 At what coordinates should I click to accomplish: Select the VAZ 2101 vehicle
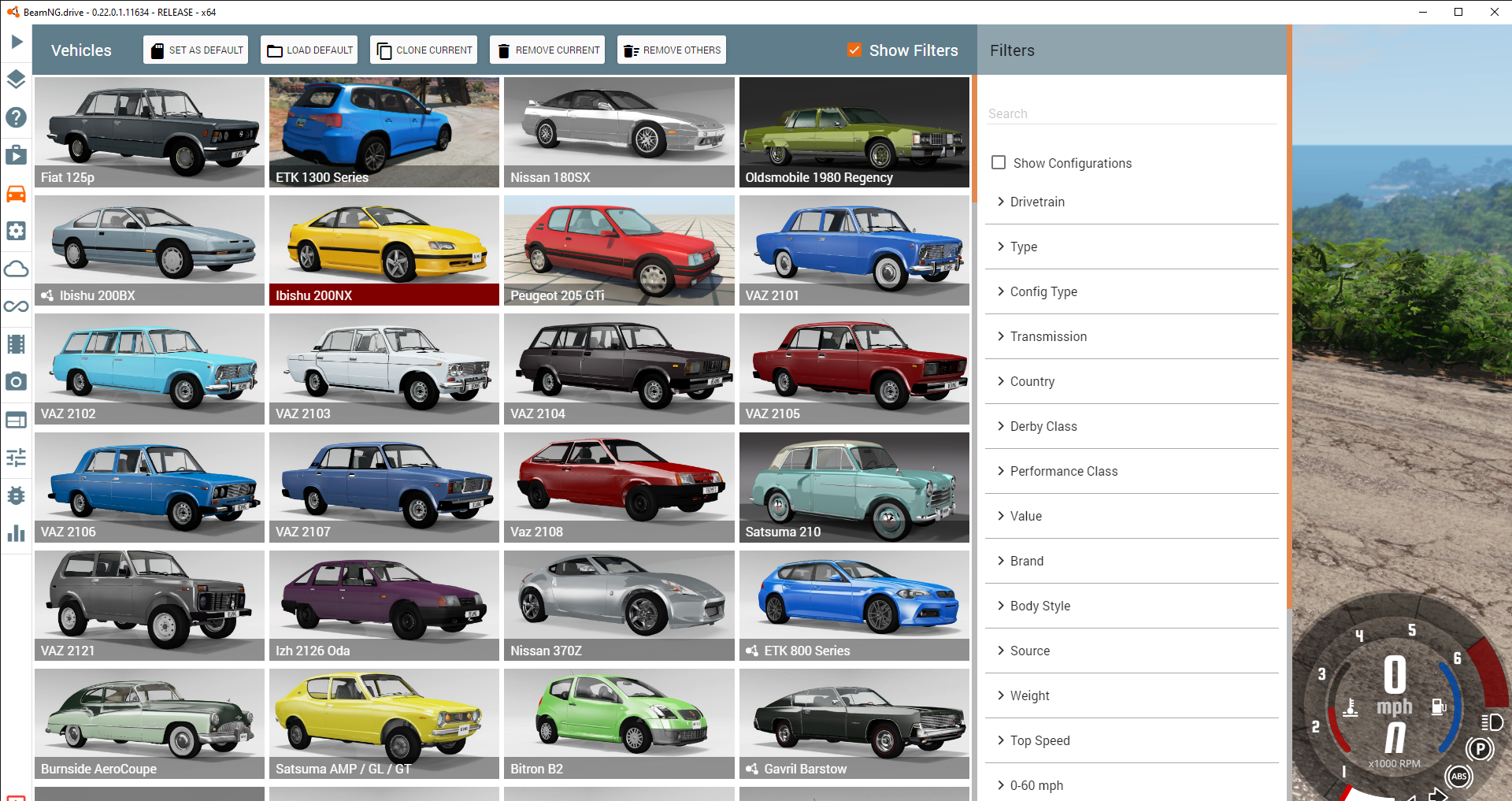[x=854, y=250]
